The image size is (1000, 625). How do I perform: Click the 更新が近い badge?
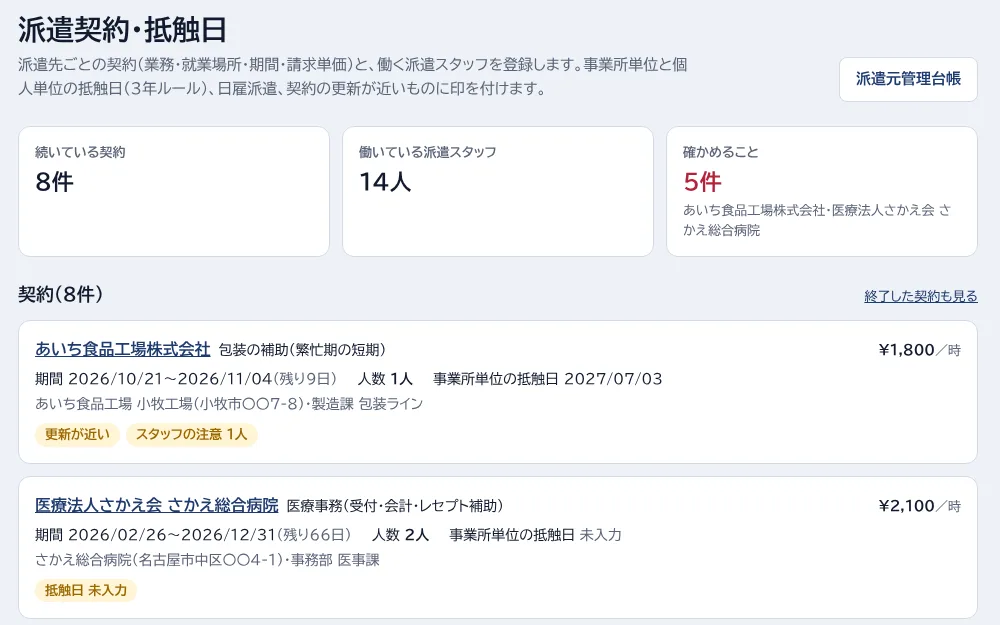point(77,434)
